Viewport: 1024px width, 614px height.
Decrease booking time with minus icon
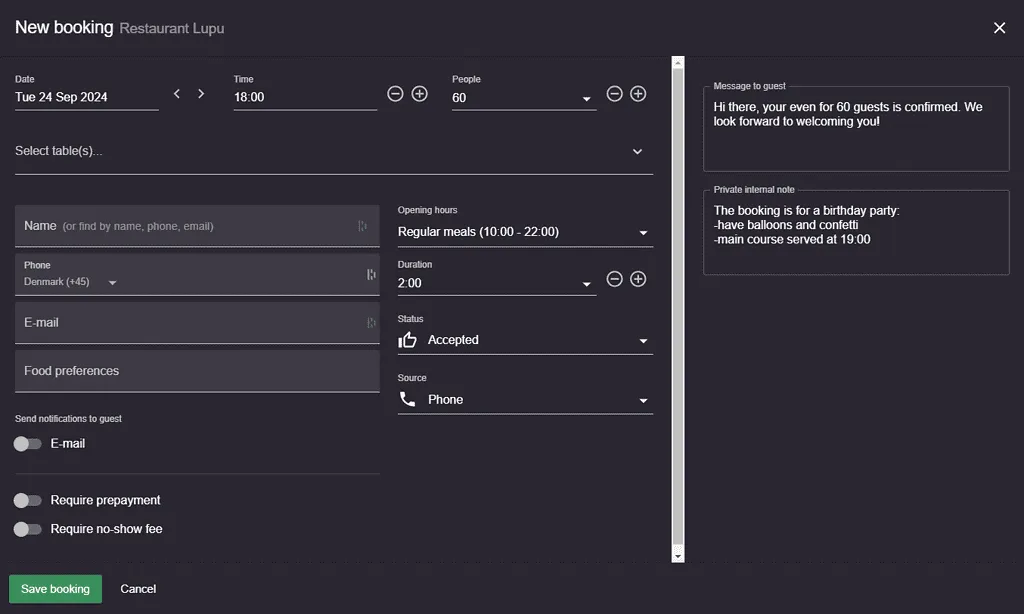pyautogui.click(x=395, y=94)
